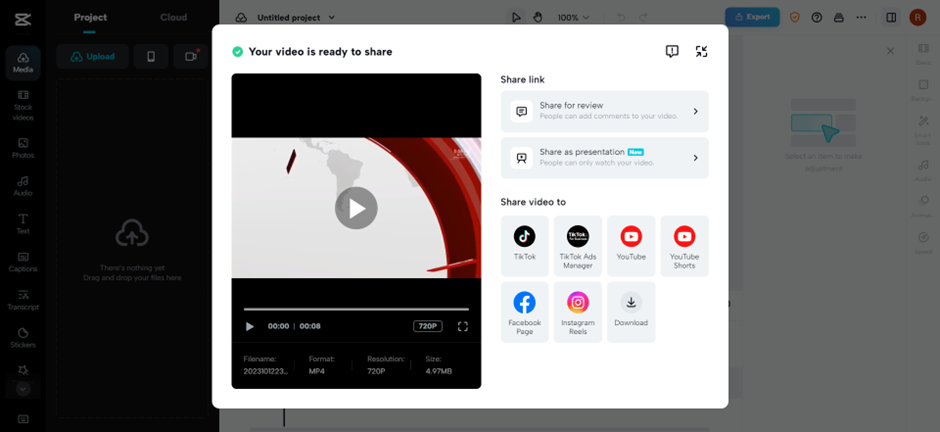Click cloud save status icon
Image resolution: width=940 pixels, height=432 pixels.
point(241,18)
